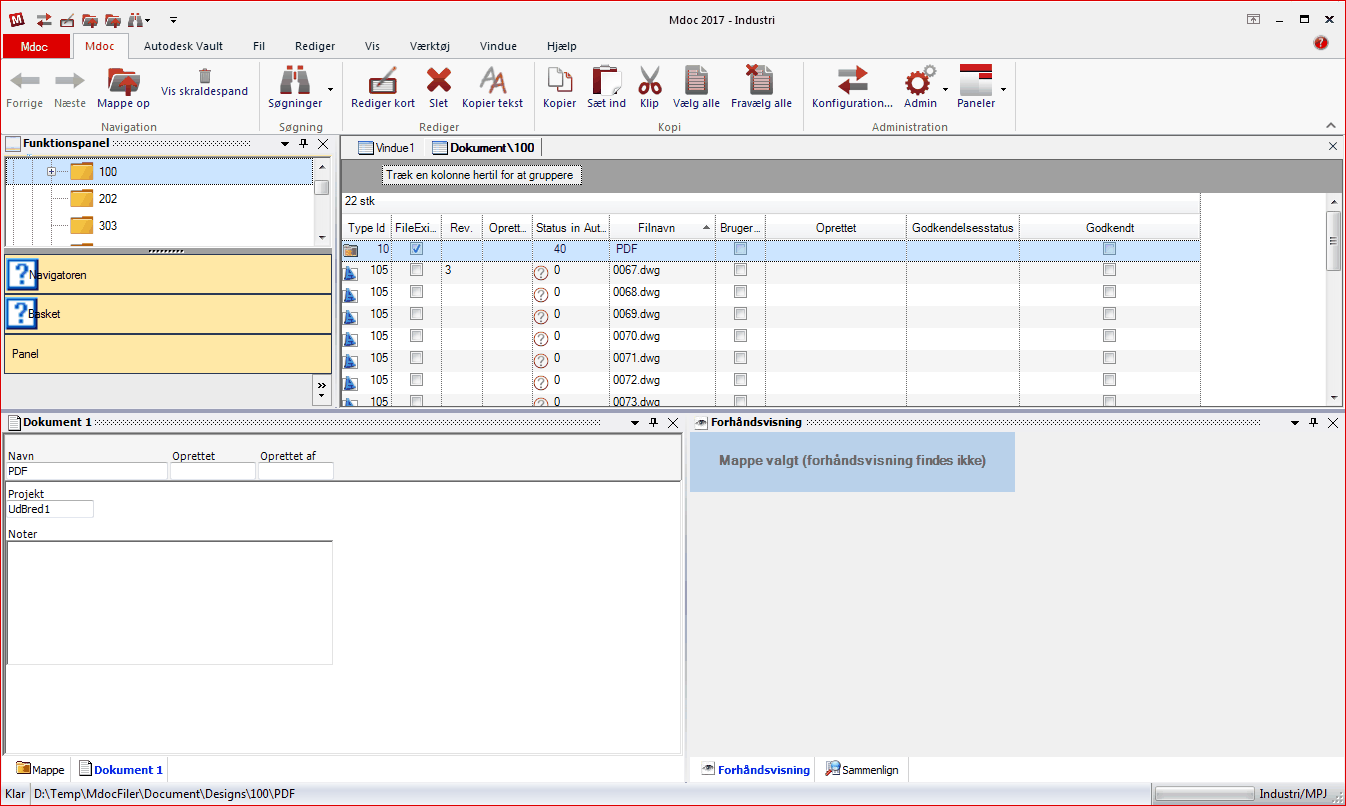This screenshot has width=1346, height=806.
Task: Paste using Sæt ind icon
Action: (x=606, y=80)
